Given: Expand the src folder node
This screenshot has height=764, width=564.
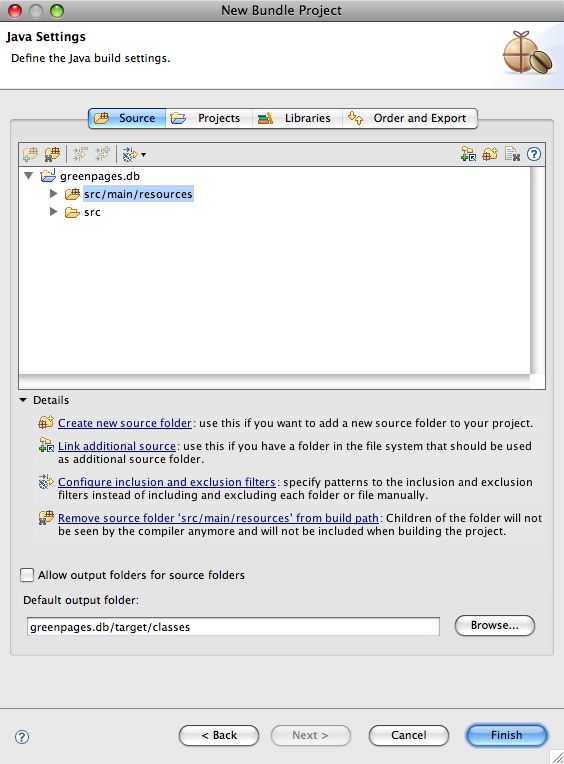Looking at the screenshot, I should click(x=54, y=211).
